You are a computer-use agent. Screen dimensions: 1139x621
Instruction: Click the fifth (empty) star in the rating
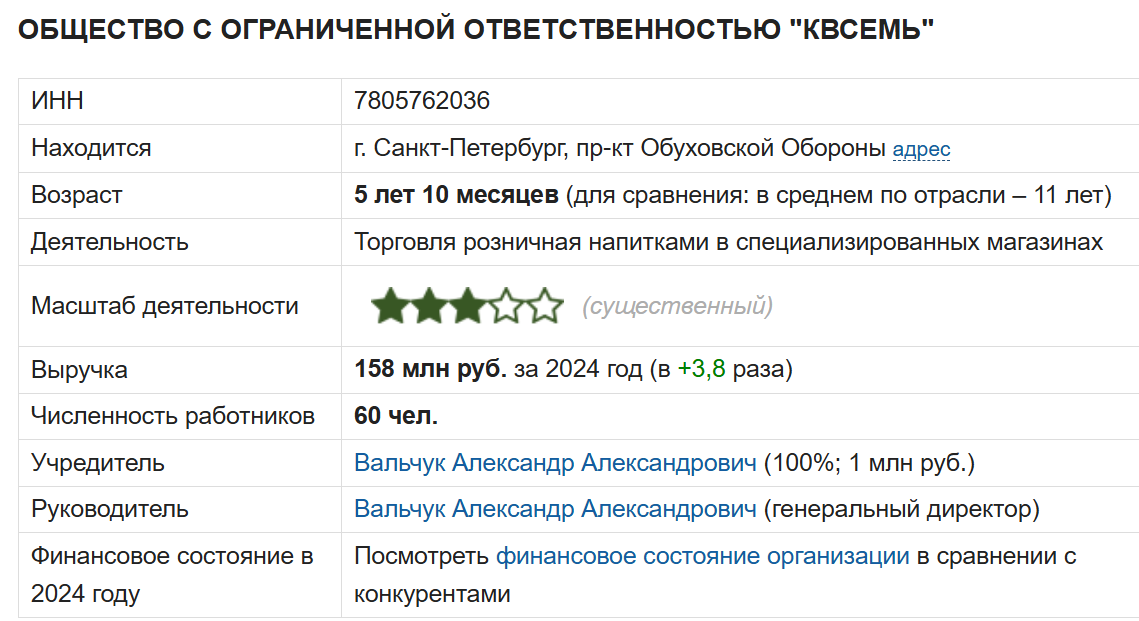pos(544,306)
